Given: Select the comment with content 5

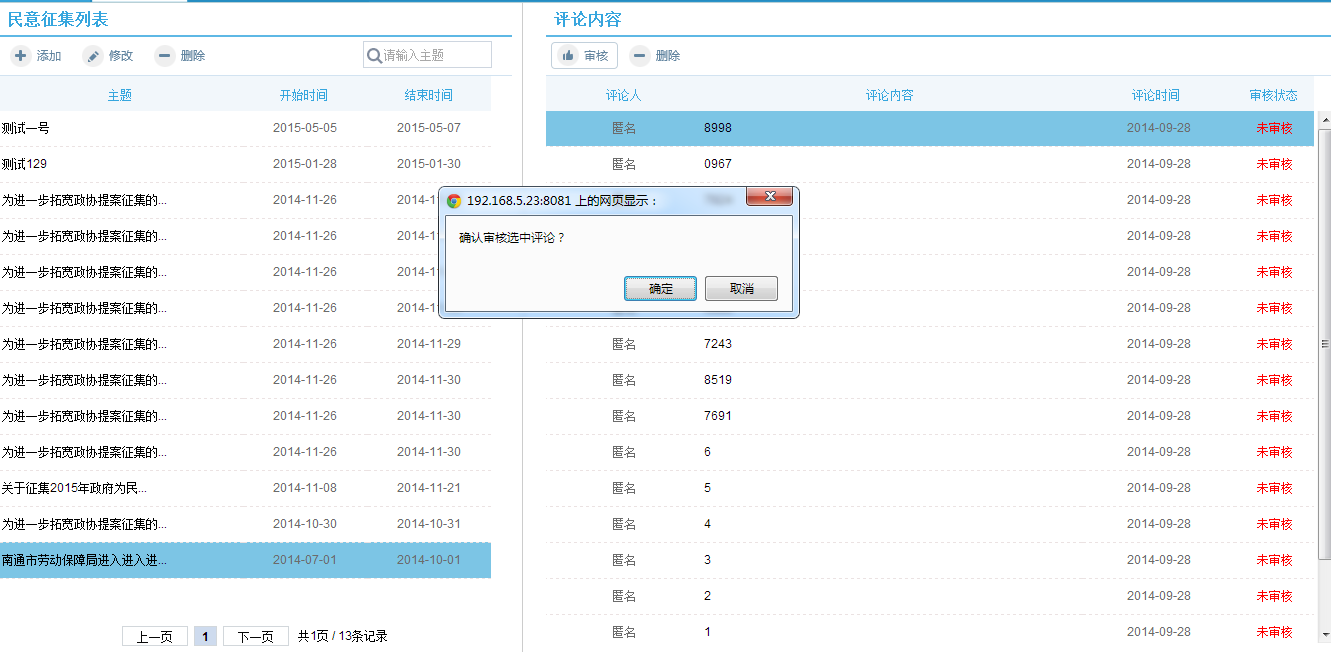Looking at the screenshot, I should (930, 488).
